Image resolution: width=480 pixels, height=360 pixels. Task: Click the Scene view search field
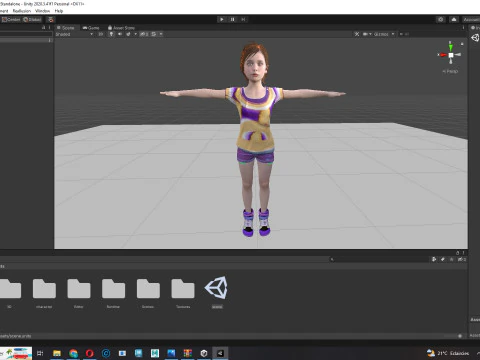pyautogui.click(x=433, y=34)
